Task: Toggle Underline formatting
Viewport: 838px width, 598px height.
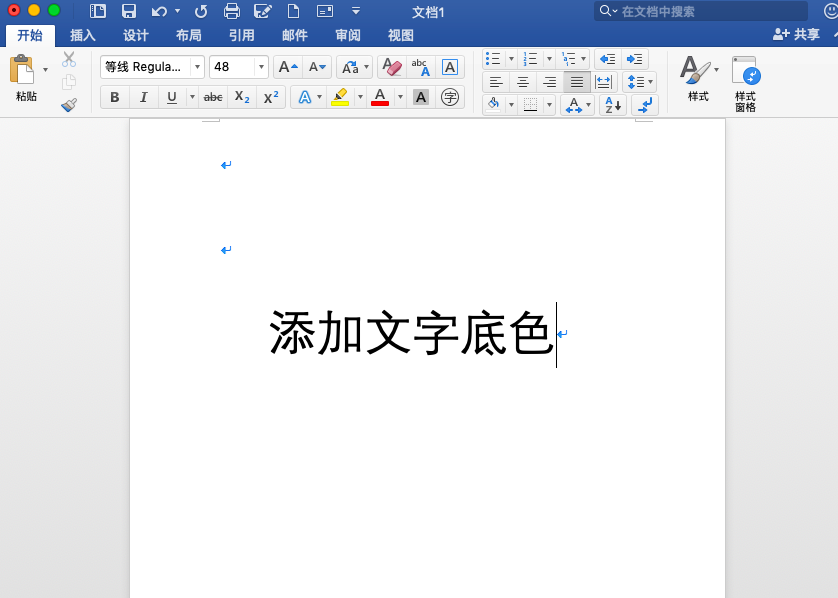Action: [172, 97]
